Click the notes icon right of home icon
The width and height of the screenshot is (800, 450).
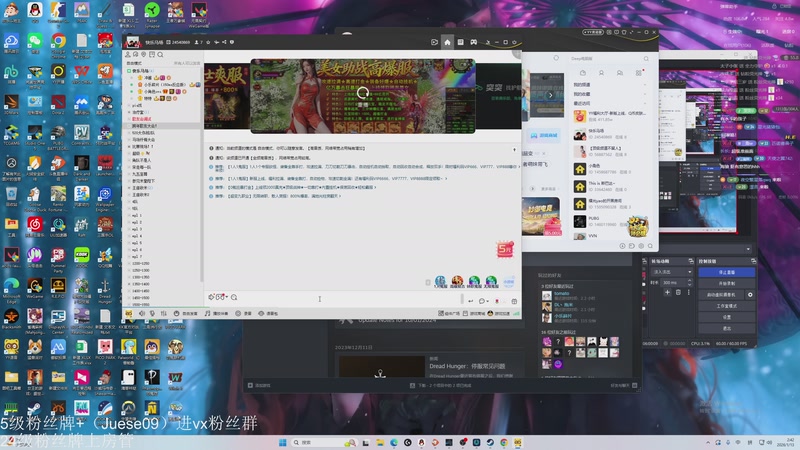[x=461, y=42]
